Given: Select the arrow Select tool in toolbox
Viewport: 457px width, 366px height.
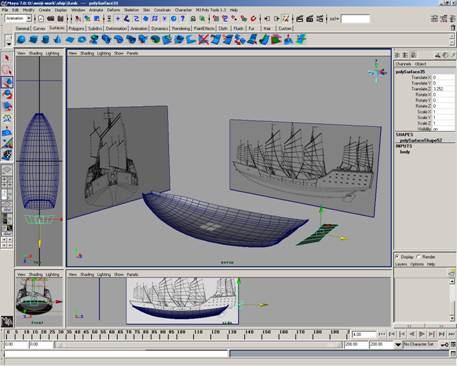Looking at the screenshot, I should (x=7, y=58).
